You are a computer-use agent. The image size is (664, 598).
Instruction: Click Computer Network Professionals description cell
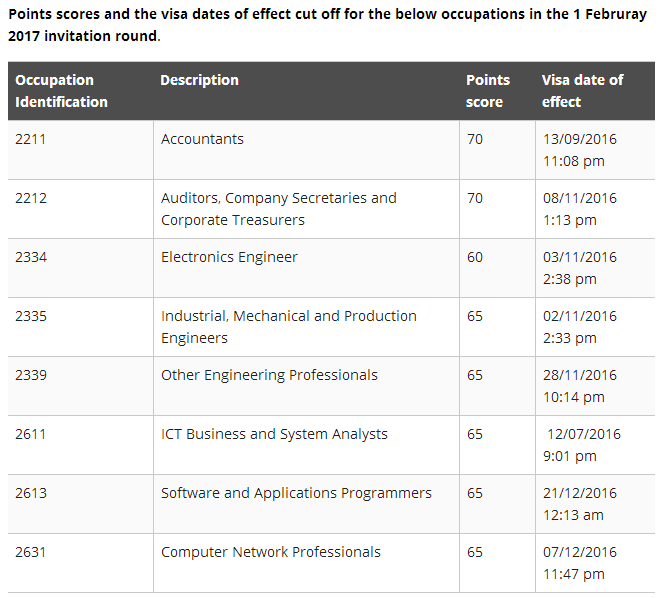tap(271, 552)
